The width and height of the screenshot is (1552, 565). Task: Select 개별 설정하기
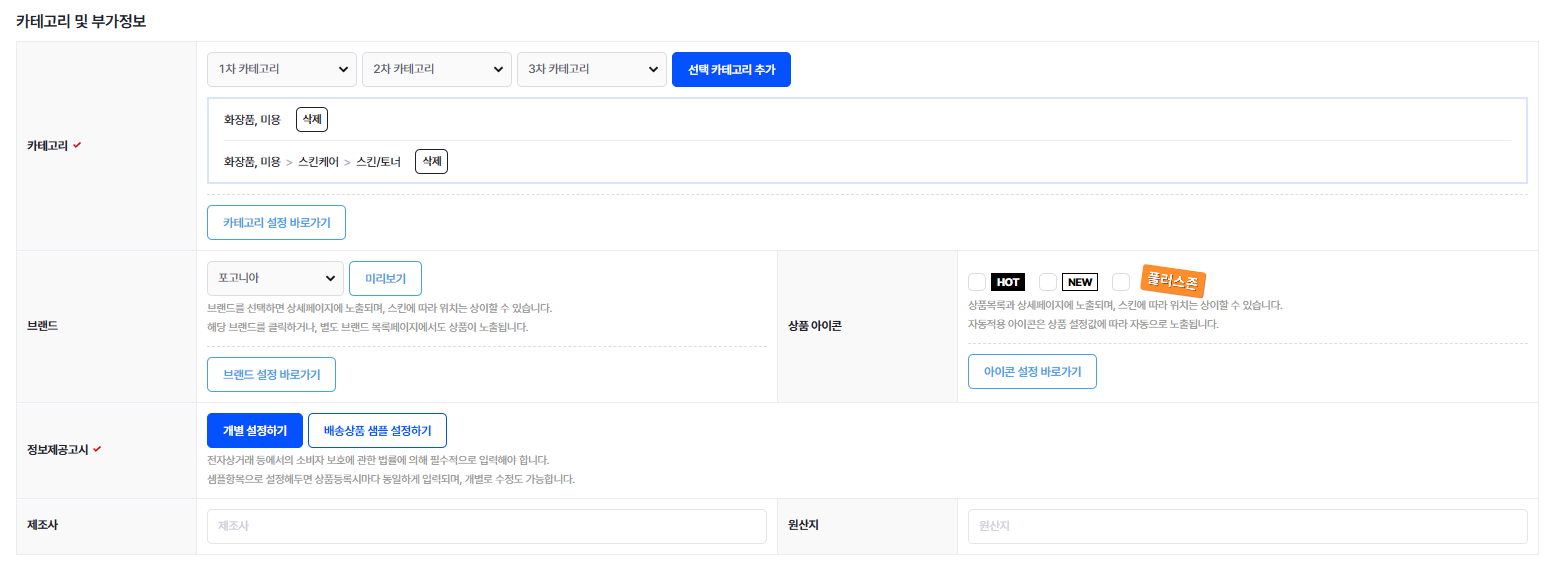255,430
